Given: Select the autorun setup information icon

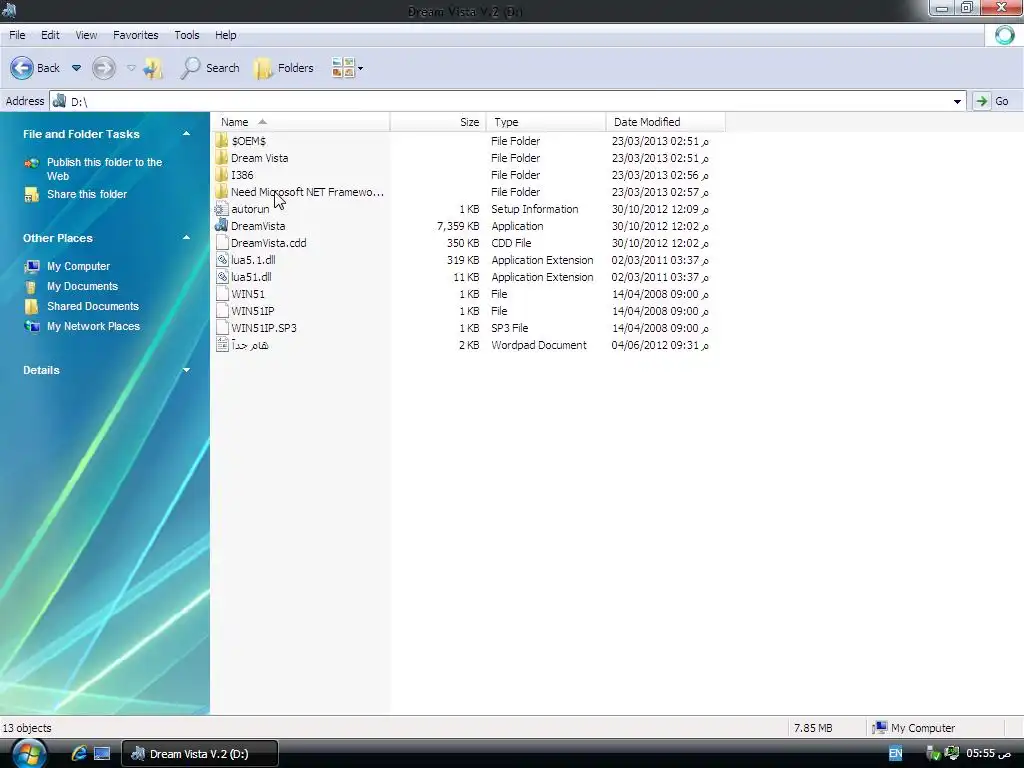Looking at the screenshot, I should point(221,209).
